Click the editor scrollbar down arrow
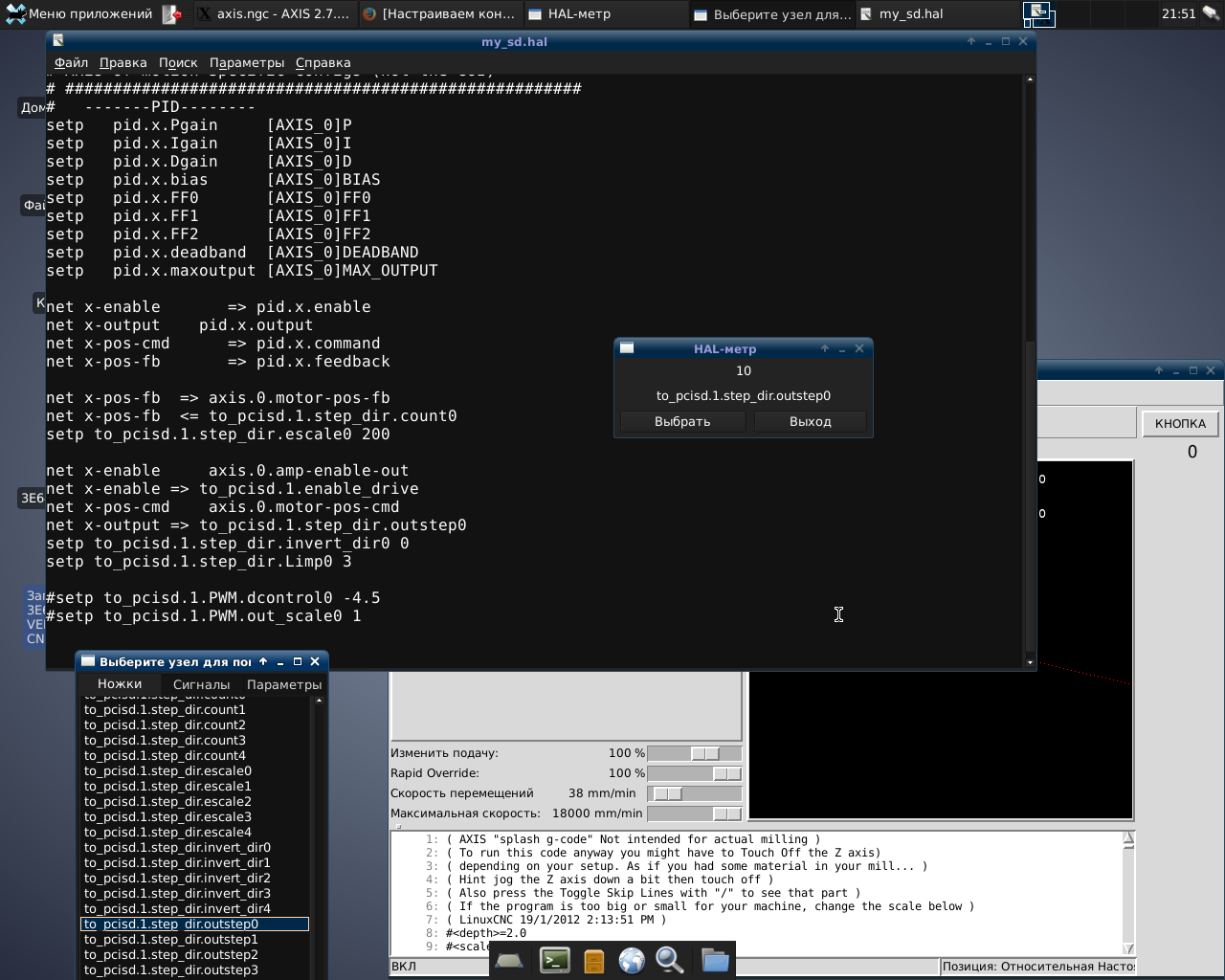Screen dimensions: 1225x980 pyautogui.click(x=1030, y=662)
